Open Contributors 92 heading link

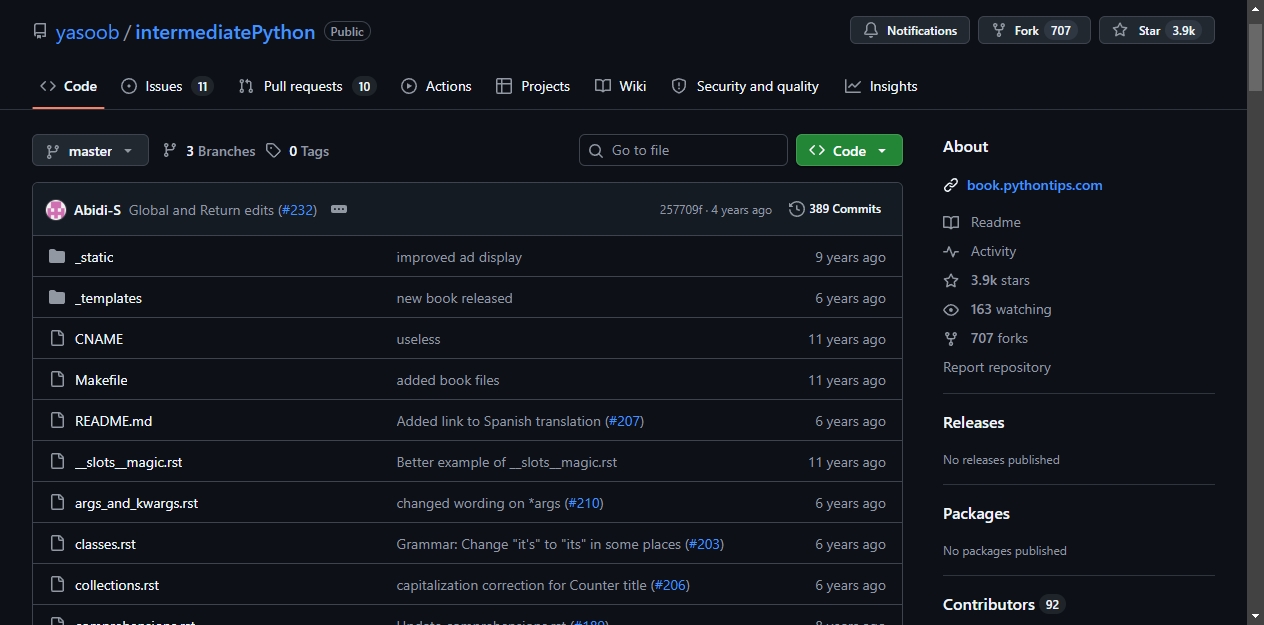[1004, 604]
